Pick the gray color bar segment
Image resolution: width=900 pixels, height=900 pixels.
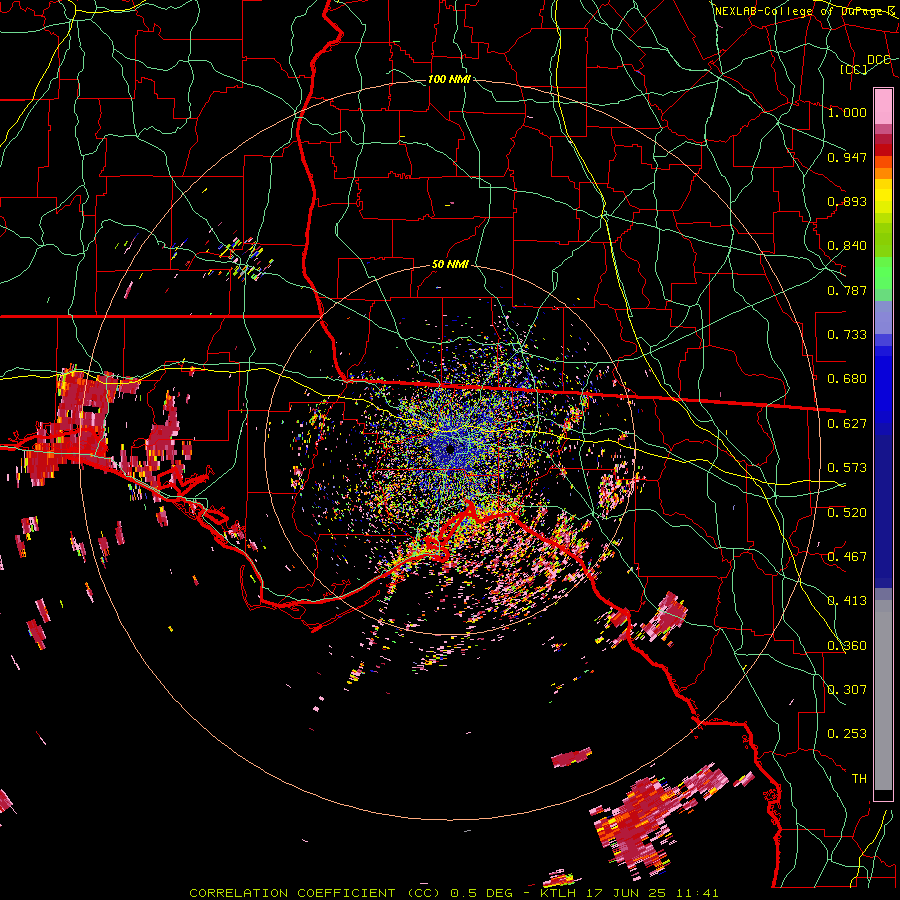883,695
